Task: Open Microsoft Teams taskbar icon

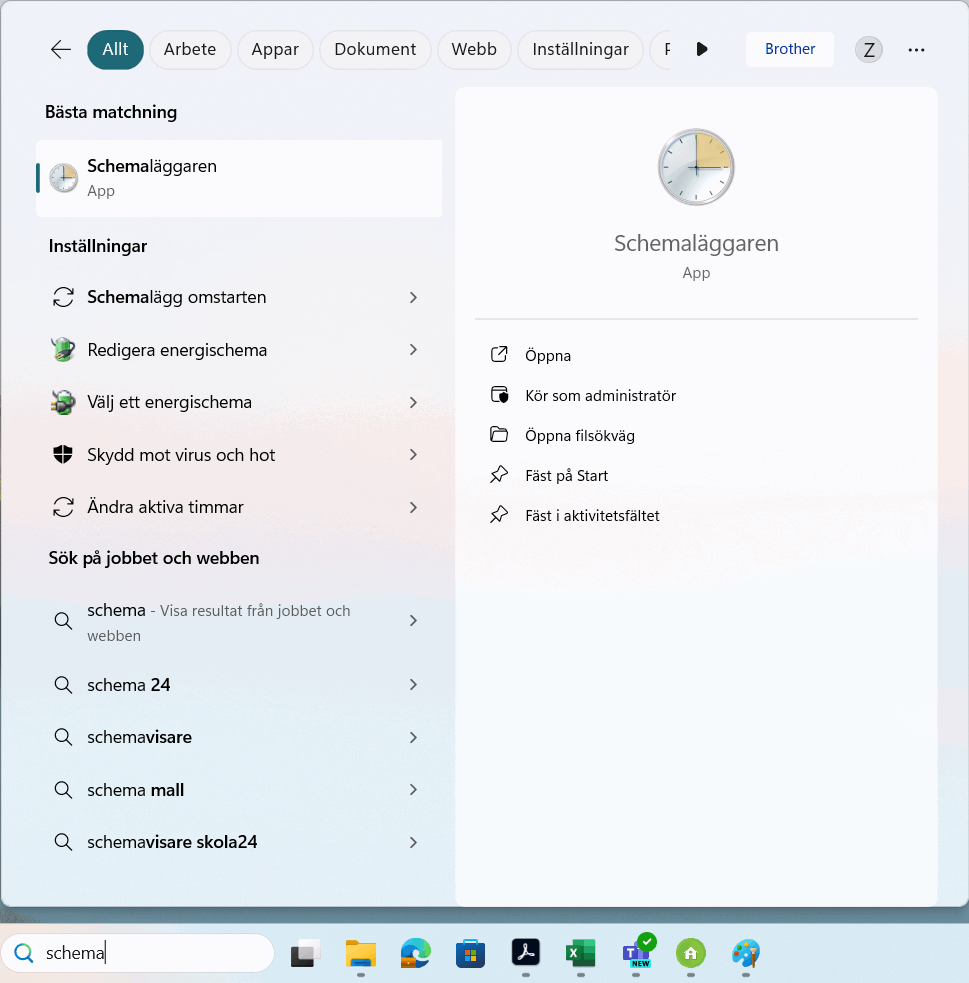Action: pos(636,953)
